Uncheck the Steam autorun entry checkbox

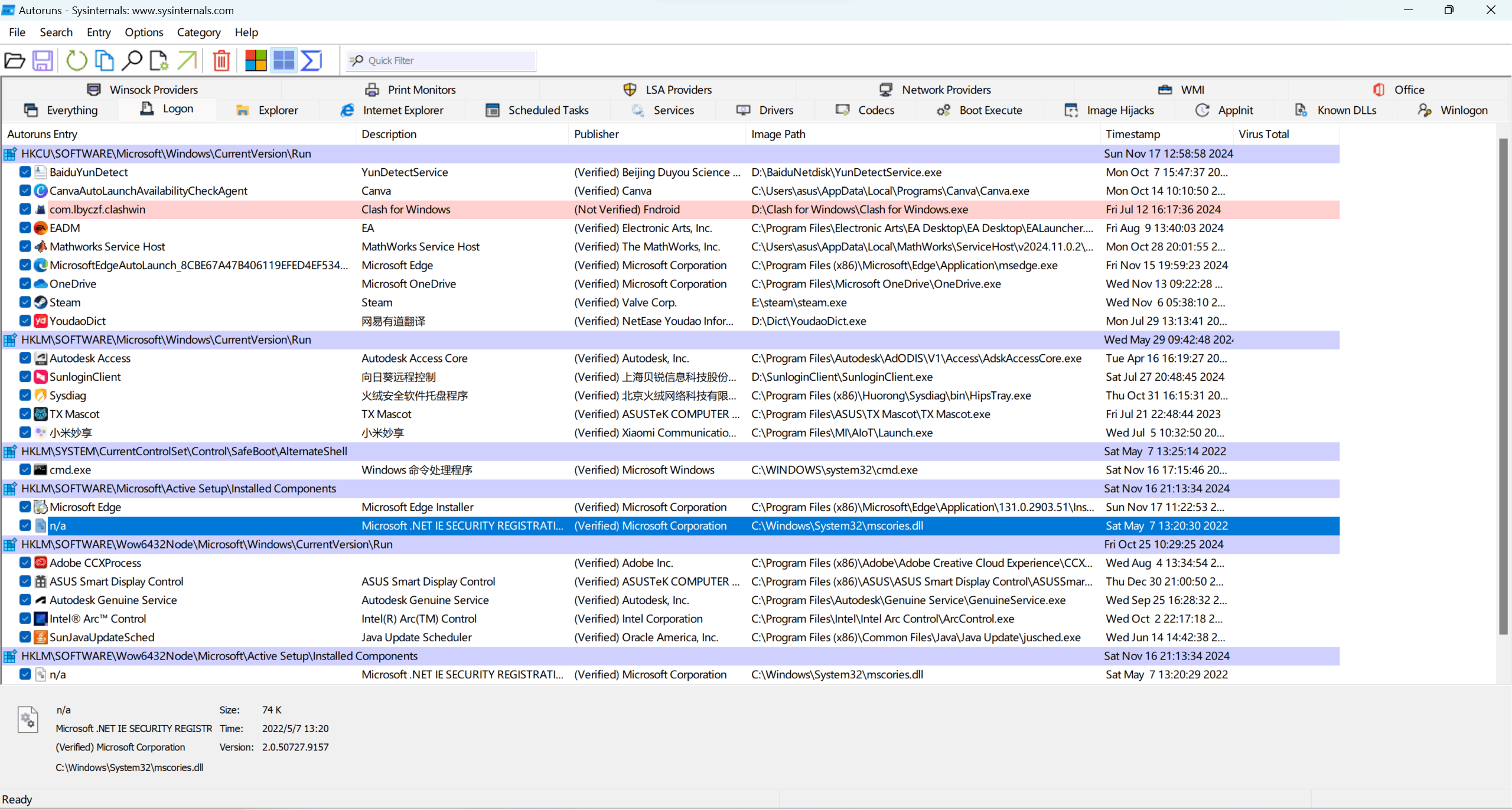pyautogui.click(x=25, y=302)
